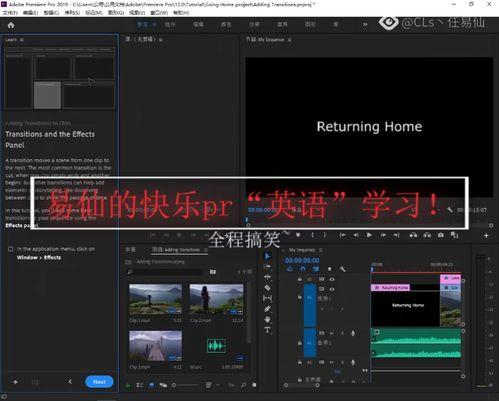
Task: Switch Project panel to List view
Action: tap(140, 385)
